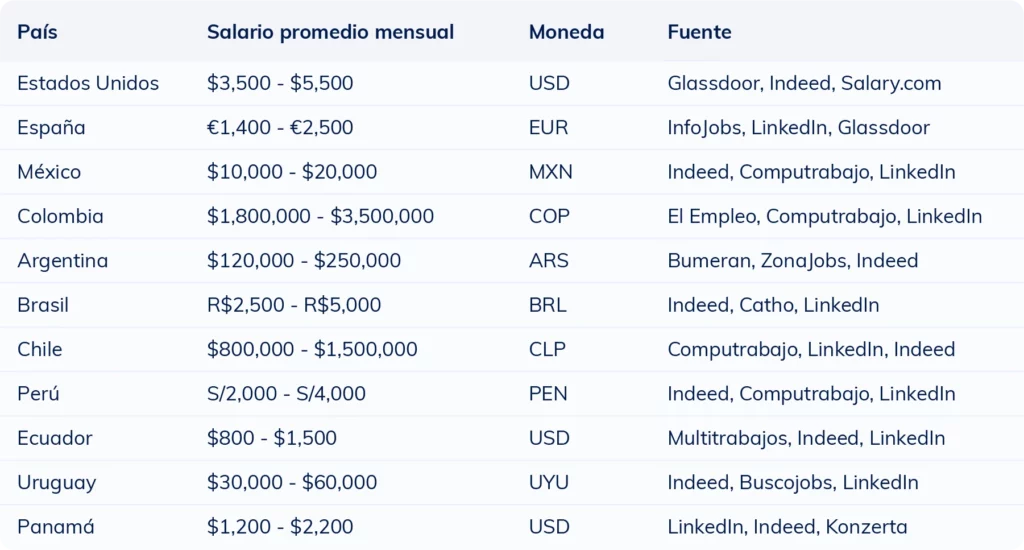This screenshot has height=550, width=1024.
Task: Click the Argentina row name
Action: pos(62,261)
